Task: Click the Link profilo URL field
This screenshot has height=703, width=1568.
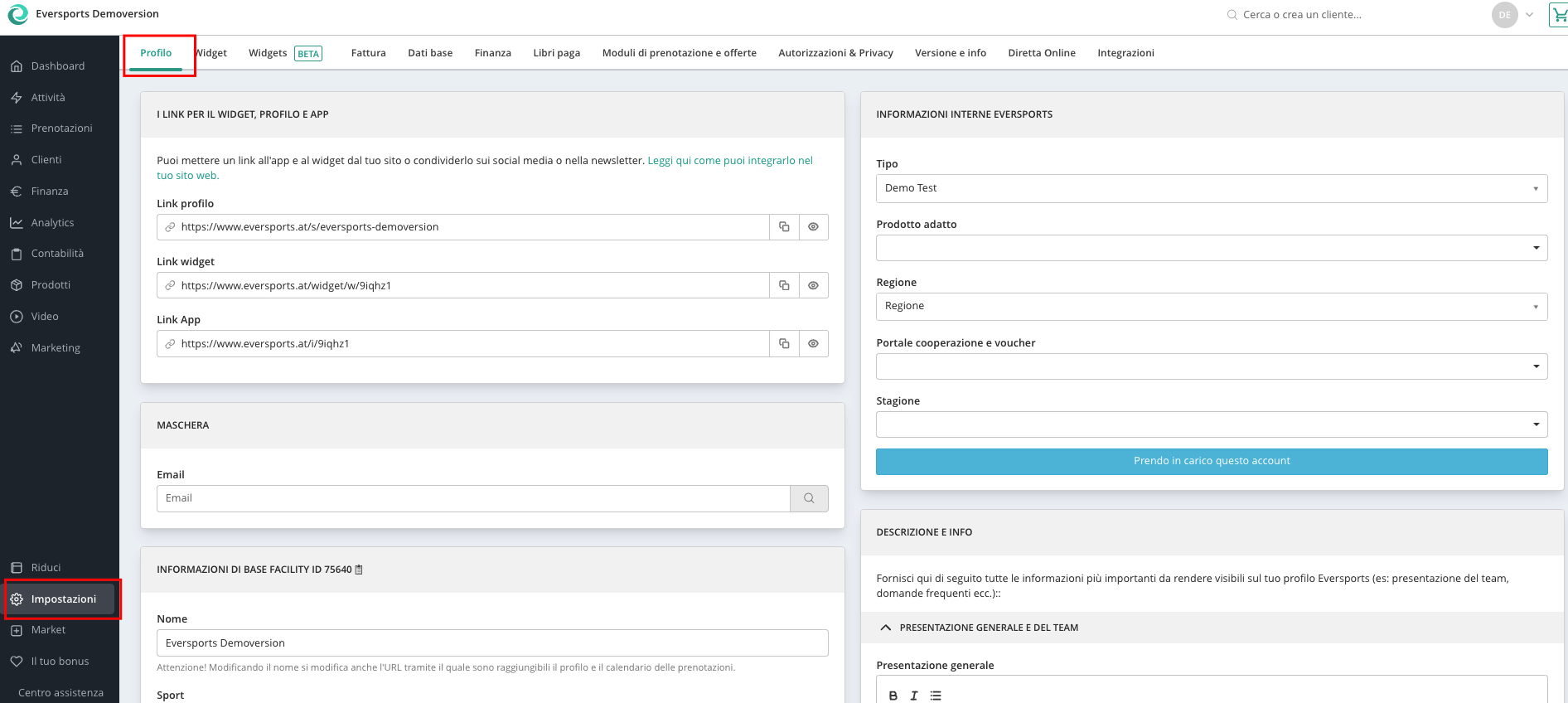Action: pyautogui.click(x=463, y=227)
